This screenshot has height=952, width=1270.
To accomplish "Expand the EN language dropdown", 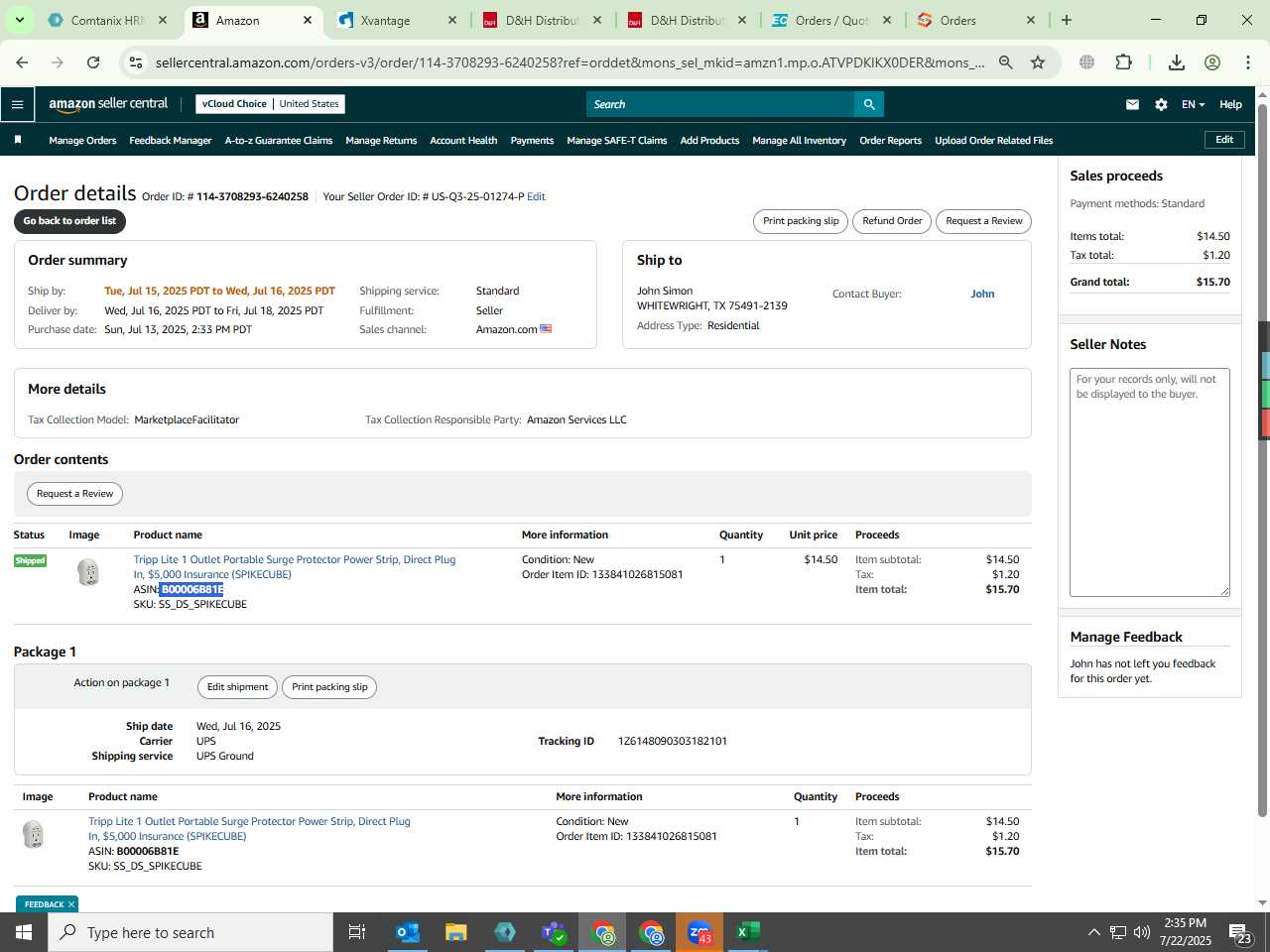I will (1193, 104).
